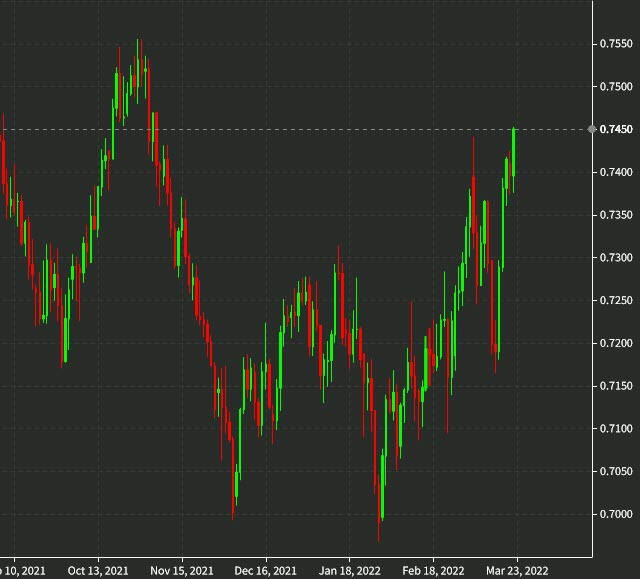
Task: Click the 0.7050 price axis label
Action: pos(616,471)
